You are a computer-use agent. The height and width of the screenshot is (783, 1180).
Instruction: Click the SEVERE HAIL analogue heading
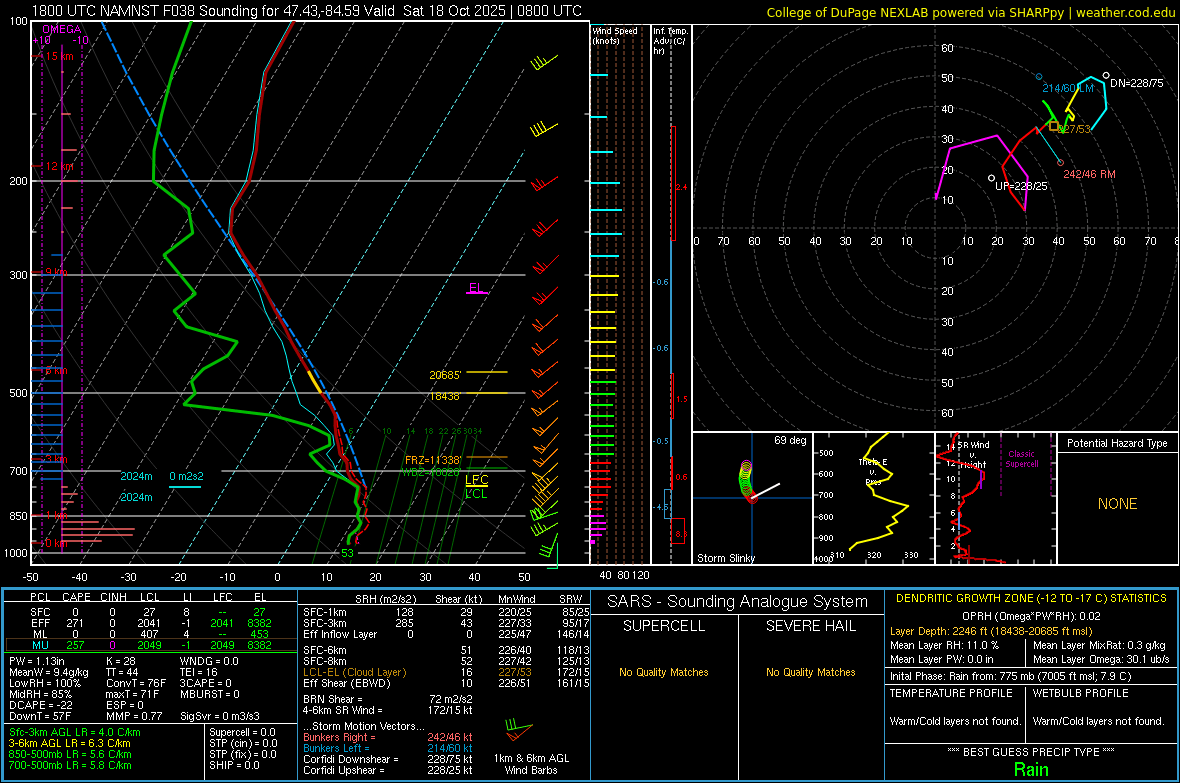click(810, 626)
